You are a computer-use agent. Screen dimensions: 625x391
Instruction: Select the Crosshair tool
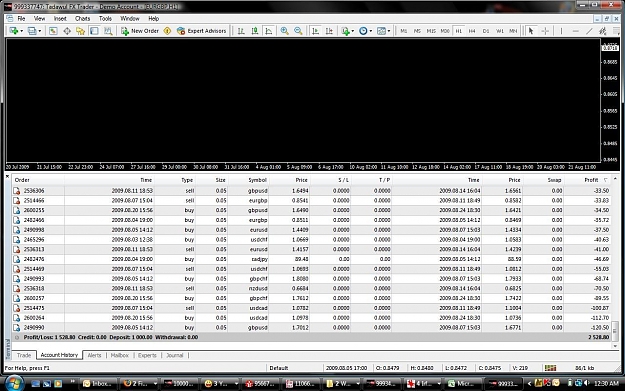[x=545, y=31]
